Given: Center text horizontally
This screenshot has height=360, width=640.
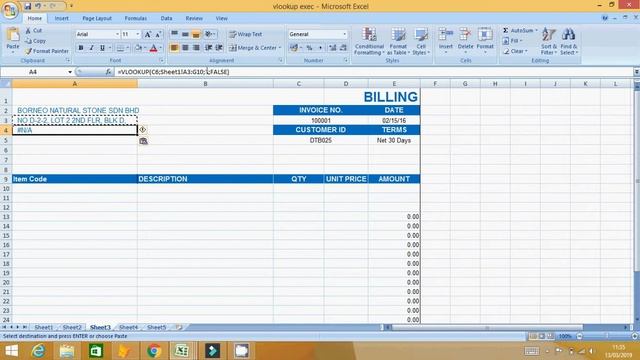Looking at the screenshot, I should [185, 48].
